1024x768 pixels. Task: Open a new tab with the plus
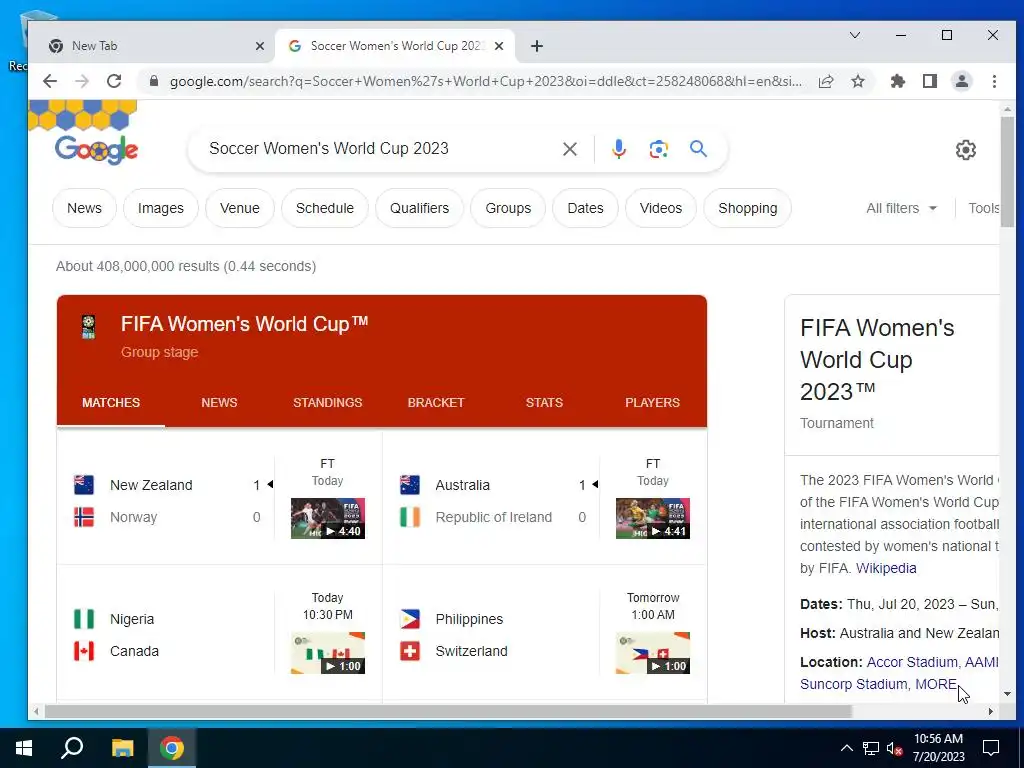pos(537,46)
